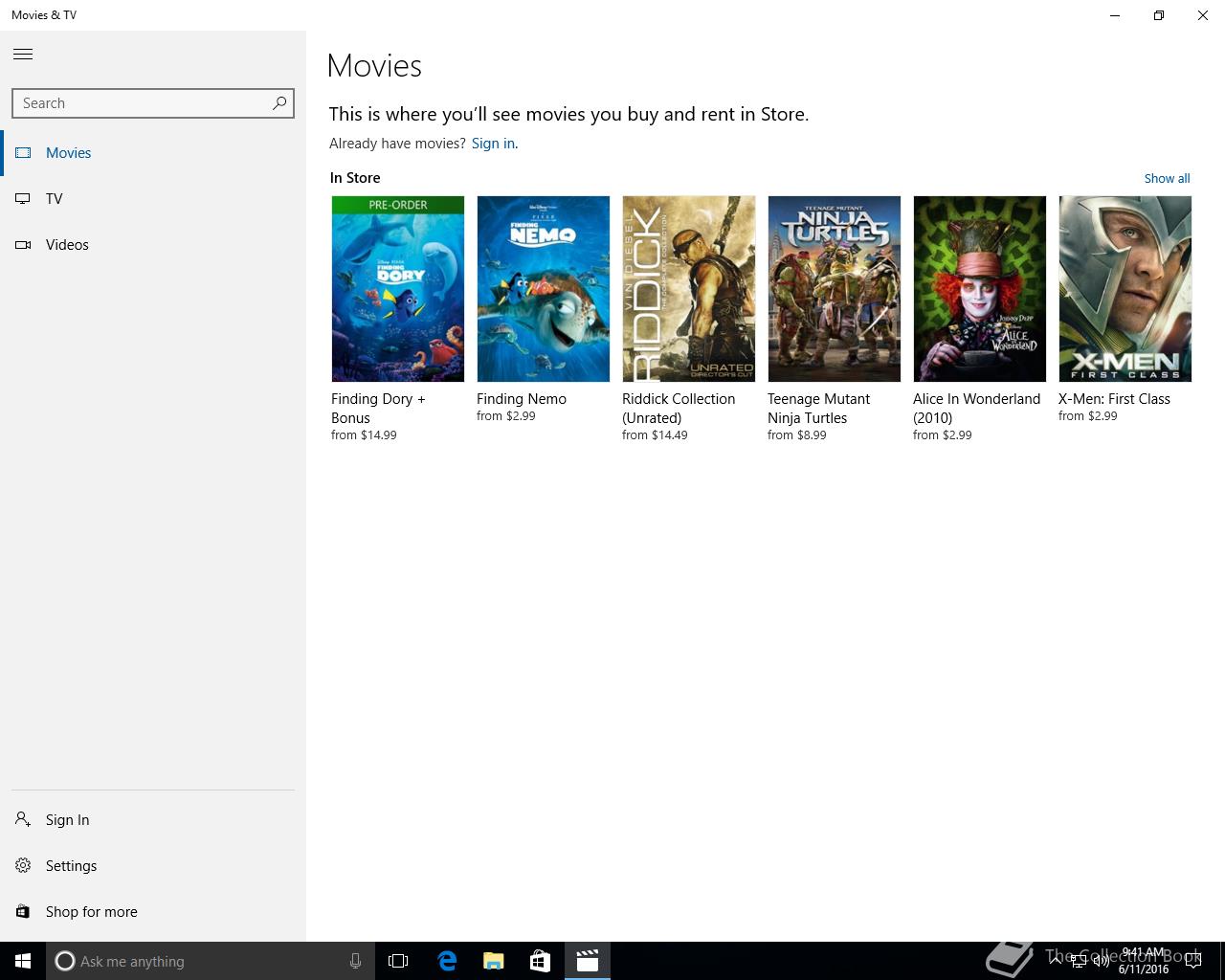Open the Alice In Wonderland poster

pos(980,289)
